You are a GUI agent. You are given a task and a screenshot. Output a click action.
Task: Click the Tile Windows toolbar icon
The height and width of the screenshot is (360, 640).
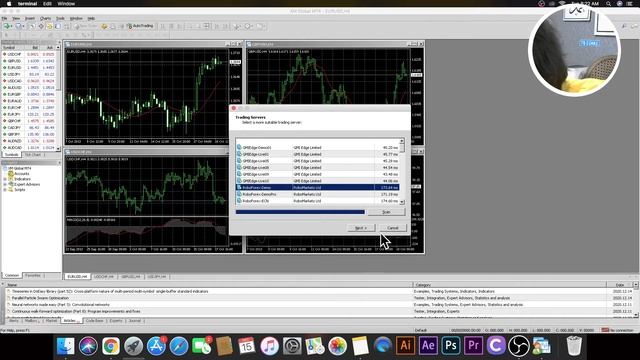[207, 26]
